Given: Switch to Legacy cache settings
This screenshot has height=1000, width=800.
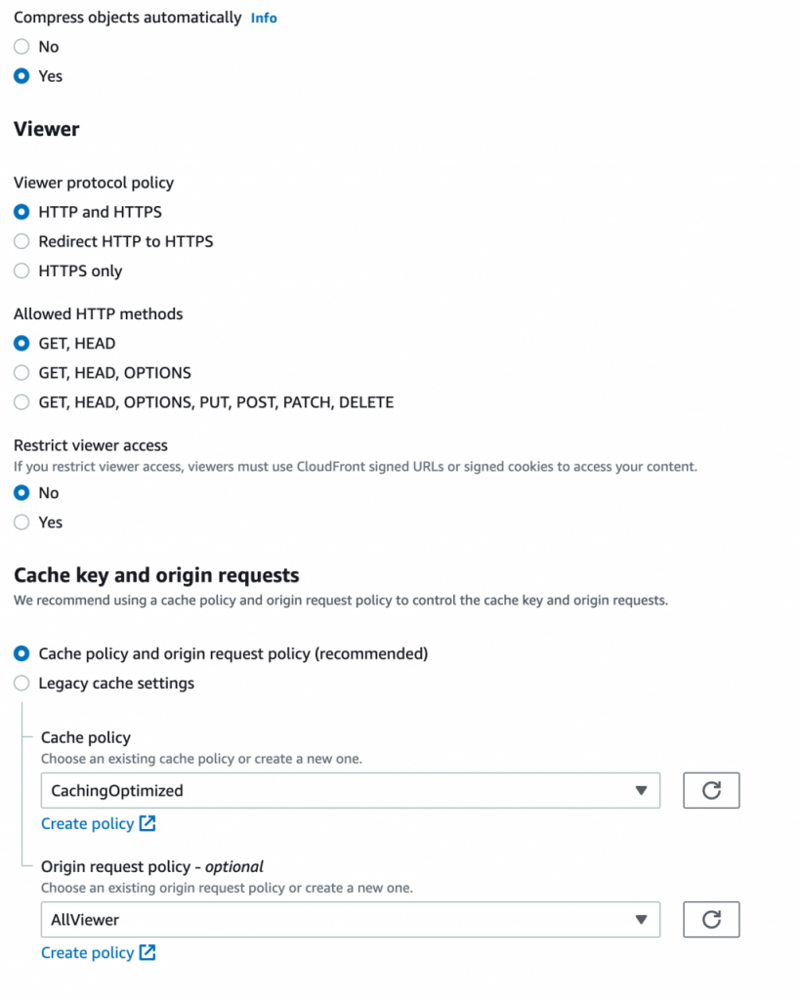Looking at the screenshot, I should [22, 683].
